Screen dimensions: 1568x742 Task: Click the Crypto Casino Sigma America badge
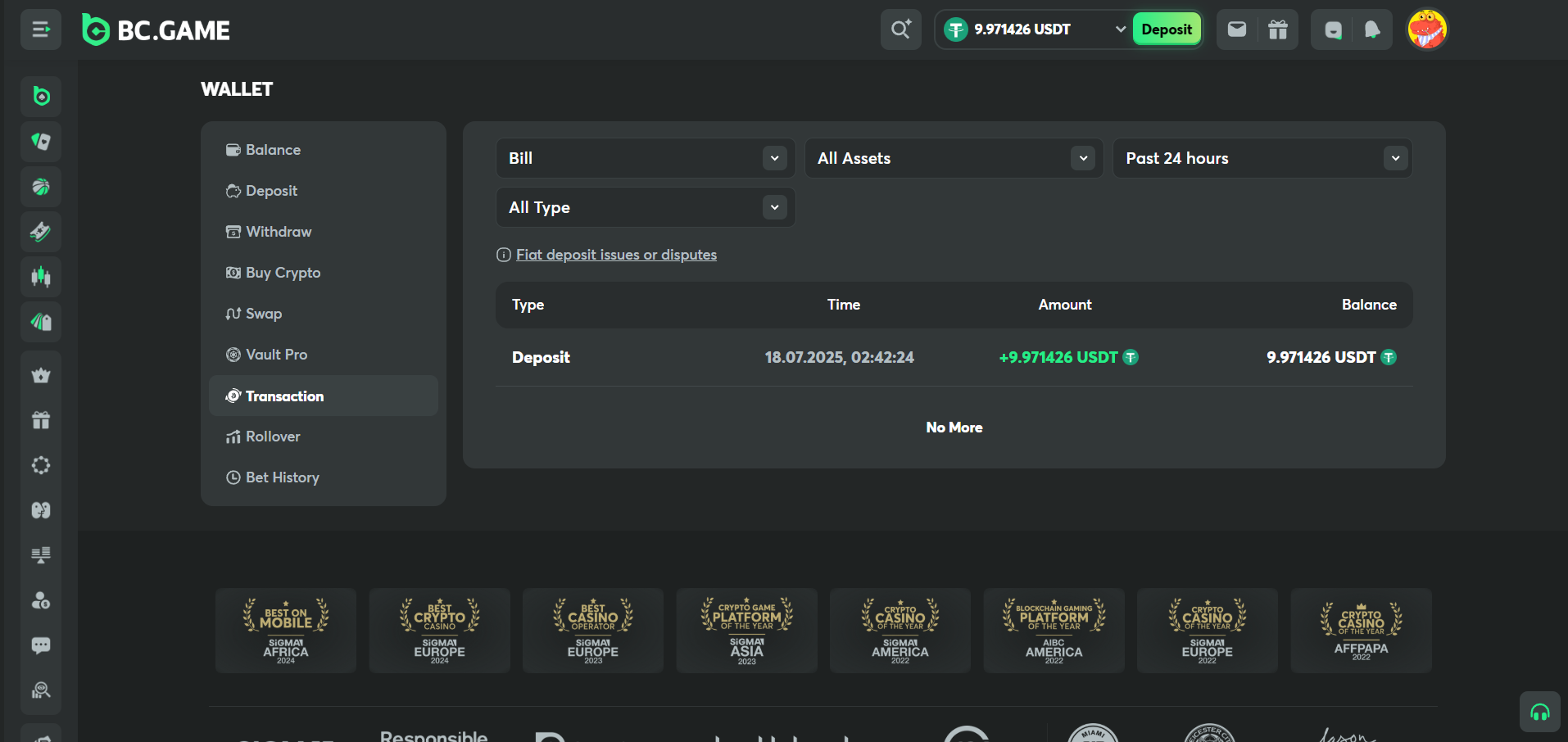pos(900,631)
